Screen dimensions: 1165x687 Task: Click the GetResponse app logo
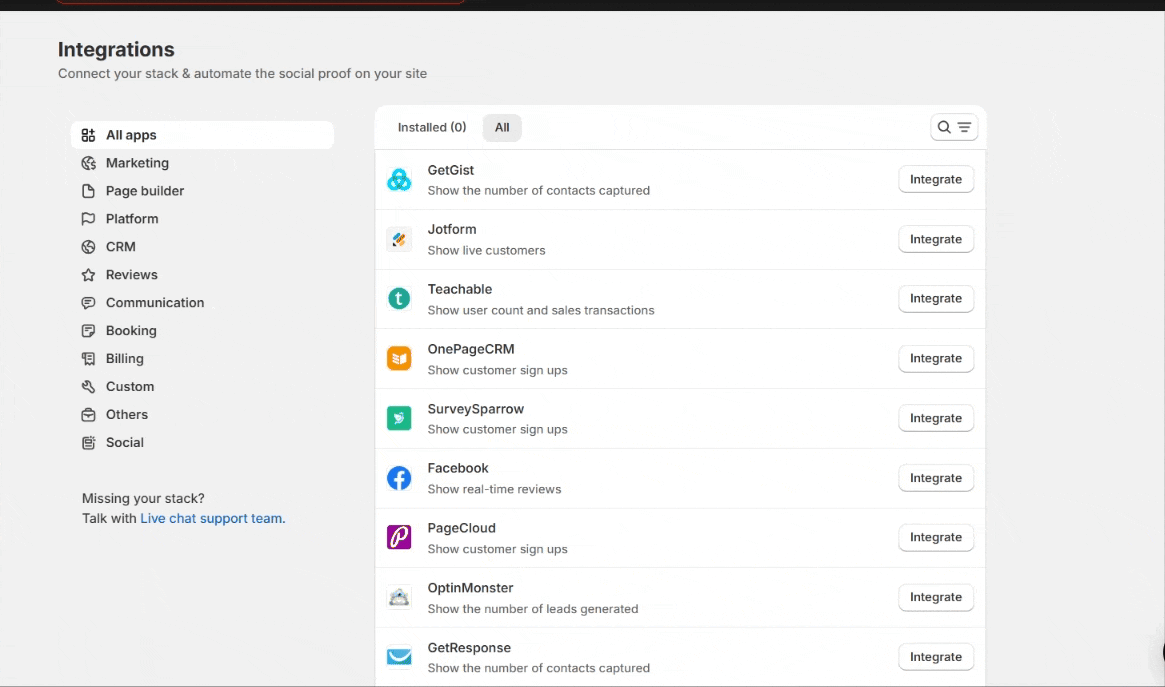pos(399,657)
